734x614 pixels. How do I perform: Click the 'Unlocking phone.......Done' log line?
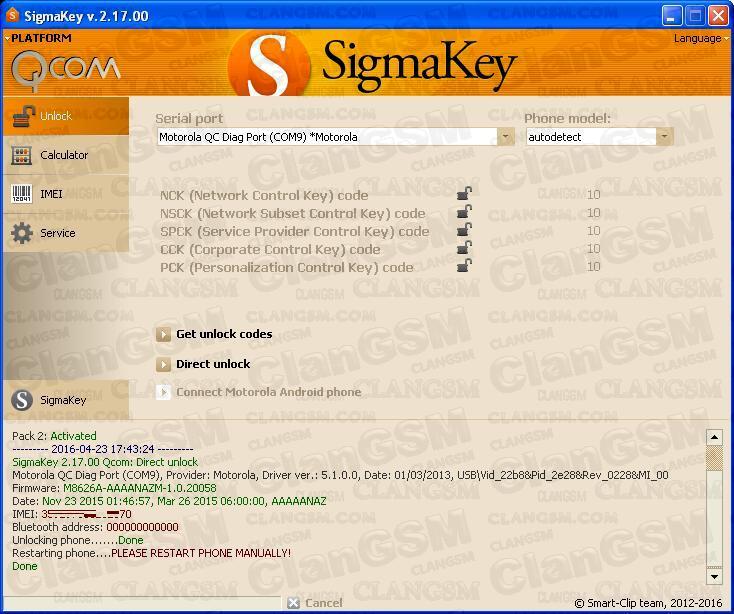(x=78, y=540)
